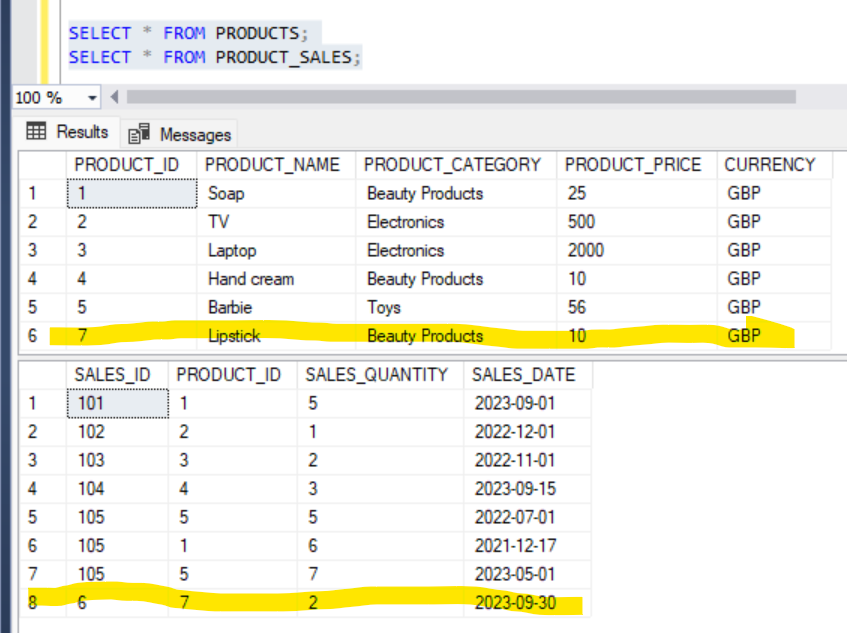Switch to the Messages tab
Image resolution: width=847 pixels, height=633 pixels.
pos(194,134)
